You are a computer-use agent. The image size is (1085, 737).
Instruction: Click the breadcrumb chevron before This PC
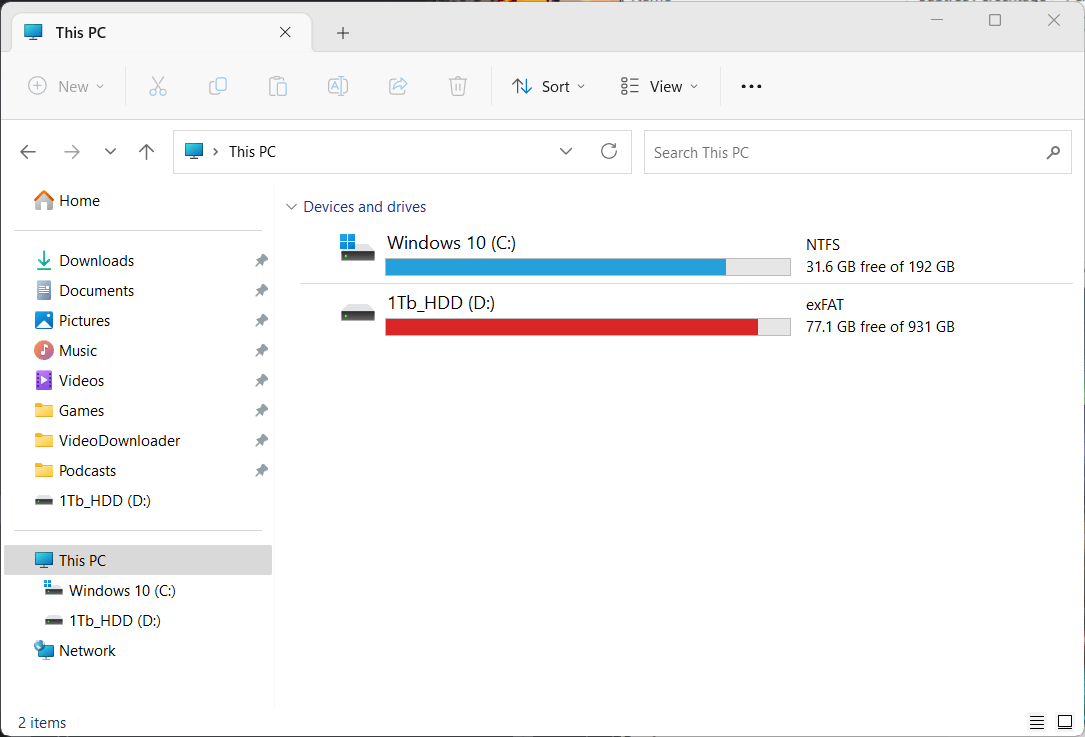coord(216,152)
